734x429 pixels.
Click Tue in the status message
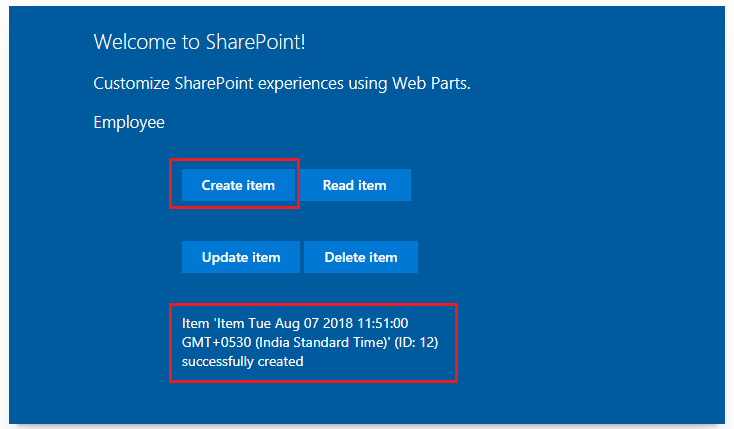click(266, 323)
